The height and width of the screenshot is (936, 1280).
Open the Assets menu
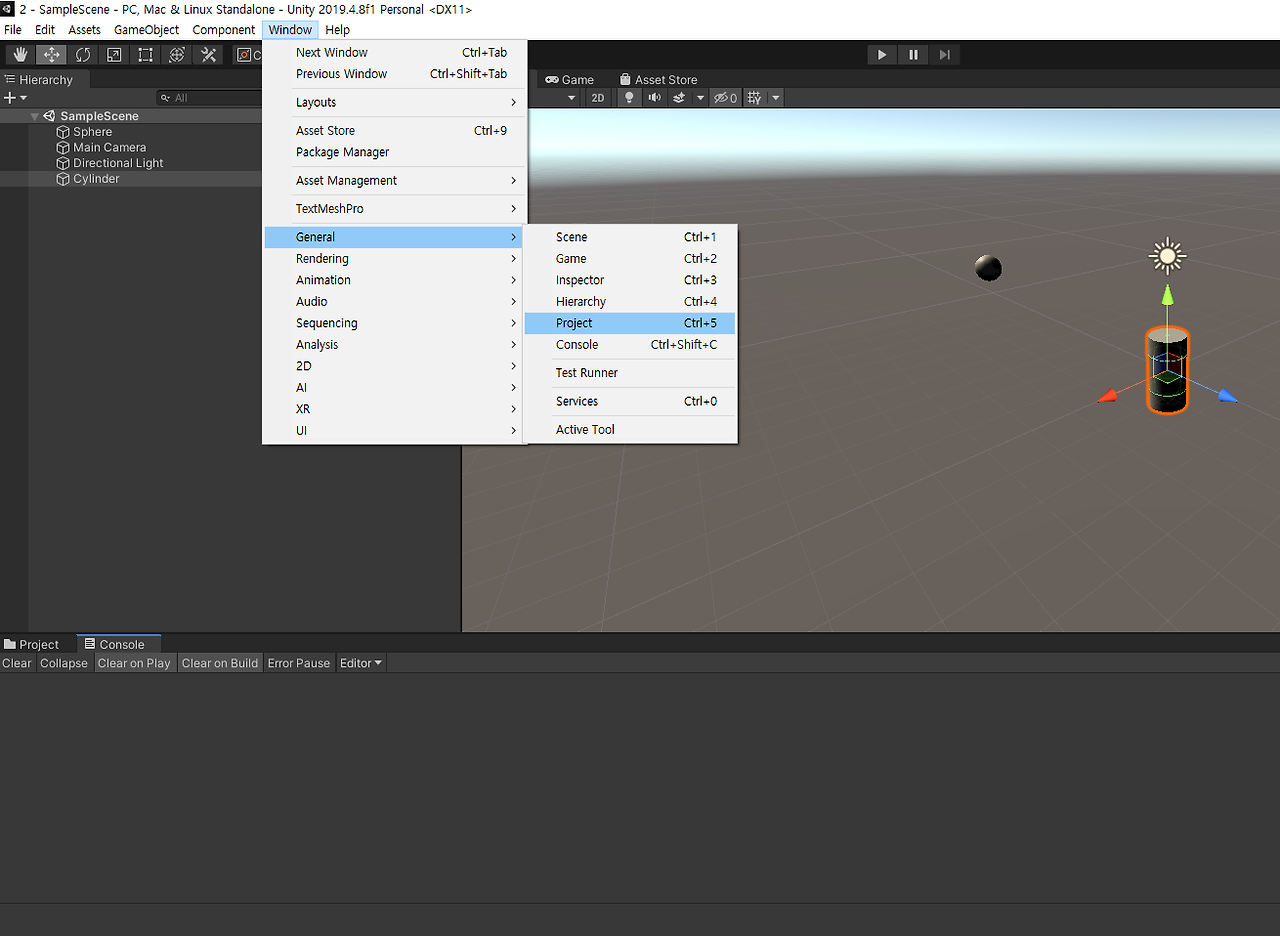(84, 30)
